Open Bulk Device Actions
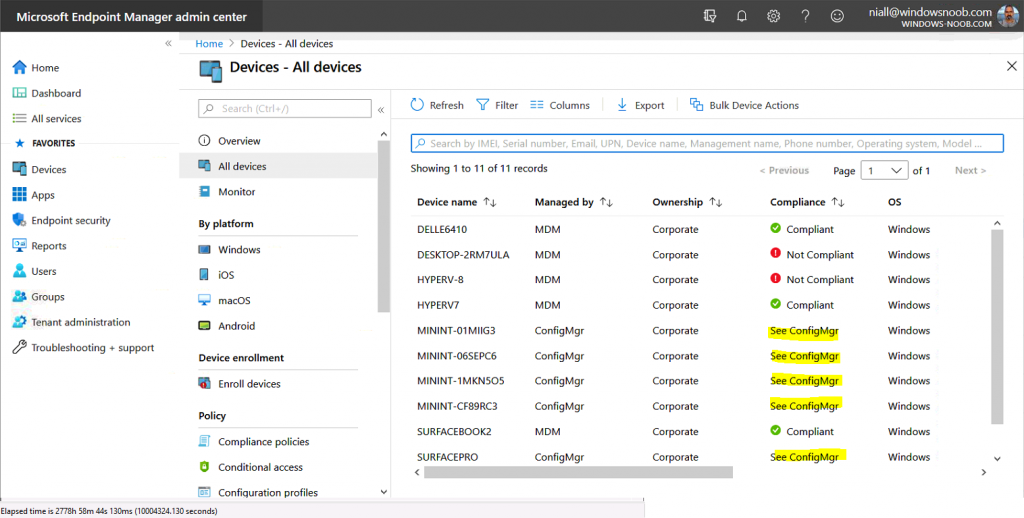 coord(744,105)
